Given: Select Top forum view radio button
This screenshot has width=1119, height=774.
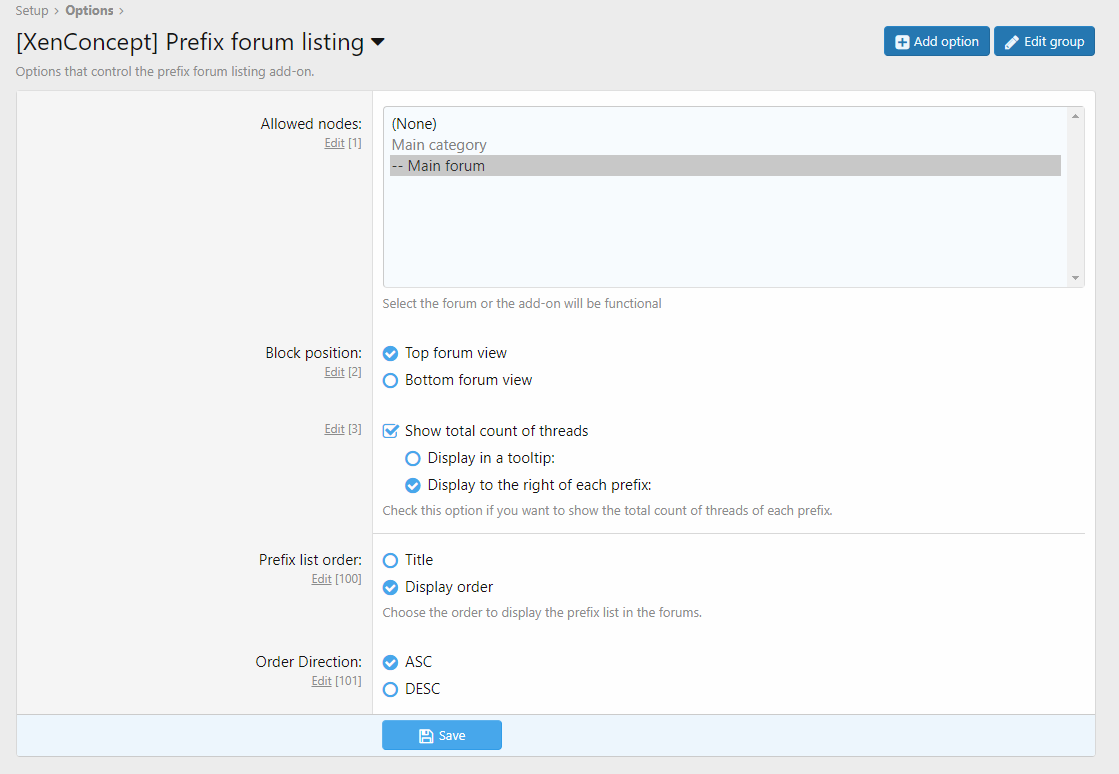Looking at the screenshot, I should pos(391,353).
